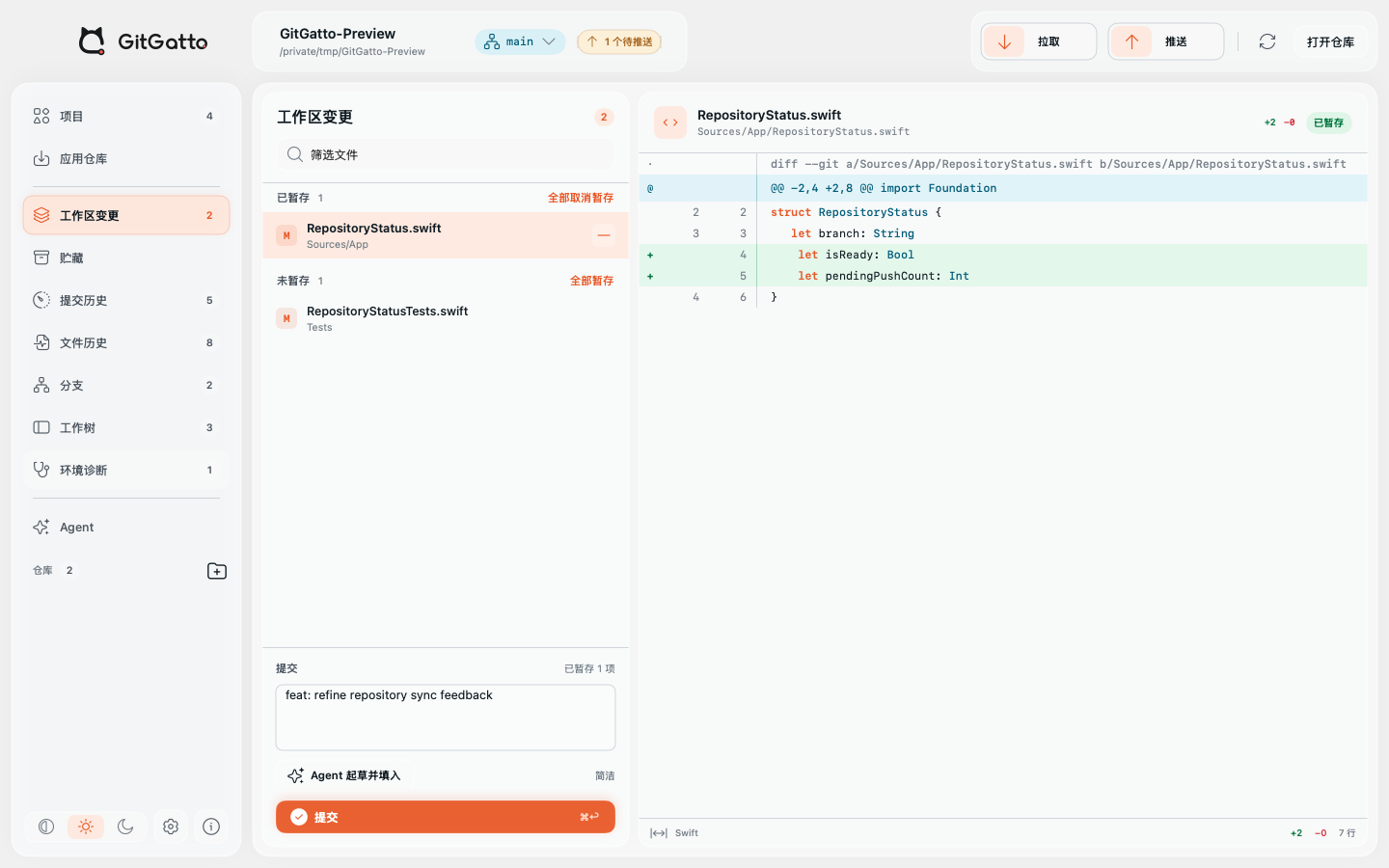This screenshot has height=868, width=1389.
Task: Click the refresh repository icon
Action: click(x=1267, y=41)
